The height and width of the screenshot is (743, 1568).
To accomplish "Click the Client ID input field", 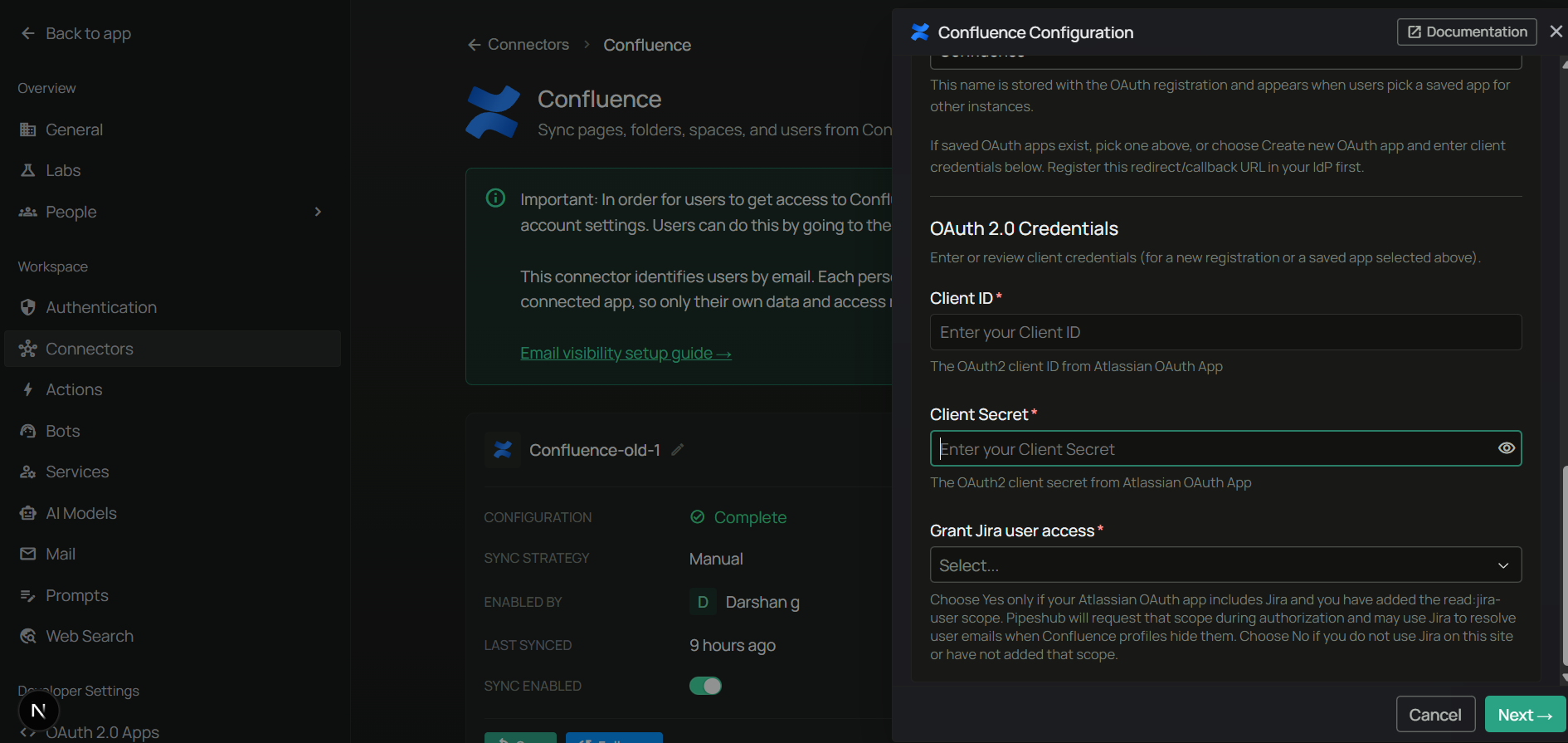I will point(1225,332).
